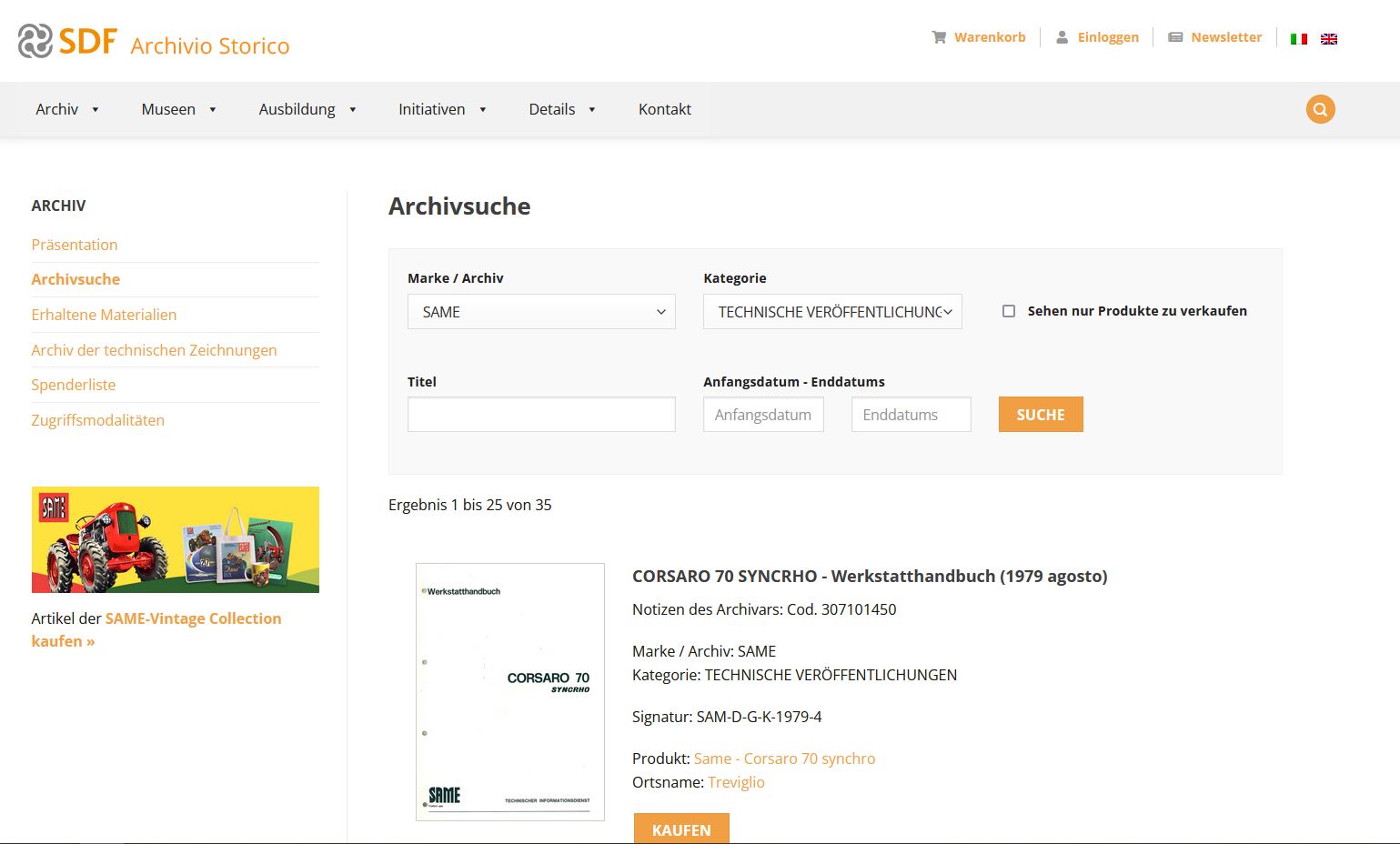Viewport: 1400px width, 844px height.
Task: Click the Titel text input field
Action: pyautogui.click(x=541, y=415)
